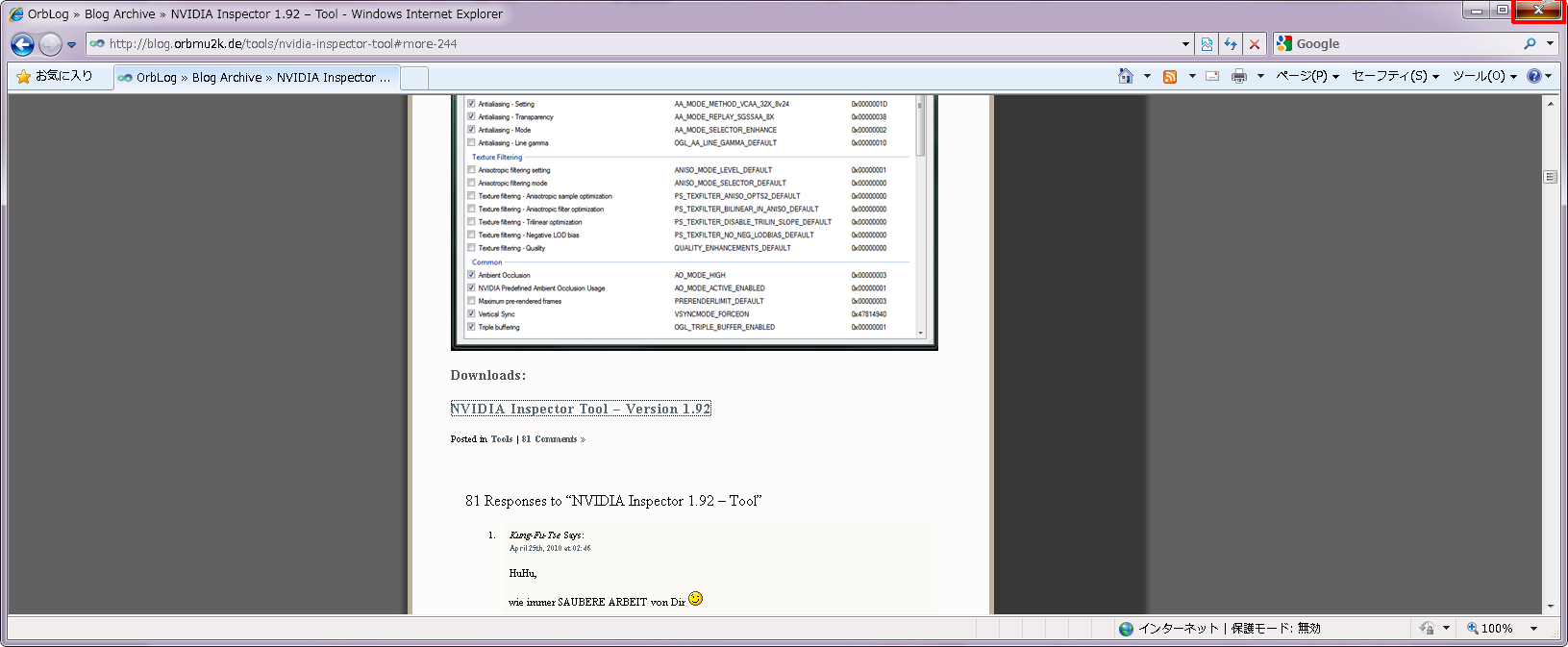Click the April 29th, 2010 comment date link
1568x647 pixels.
tap(550, 548)
